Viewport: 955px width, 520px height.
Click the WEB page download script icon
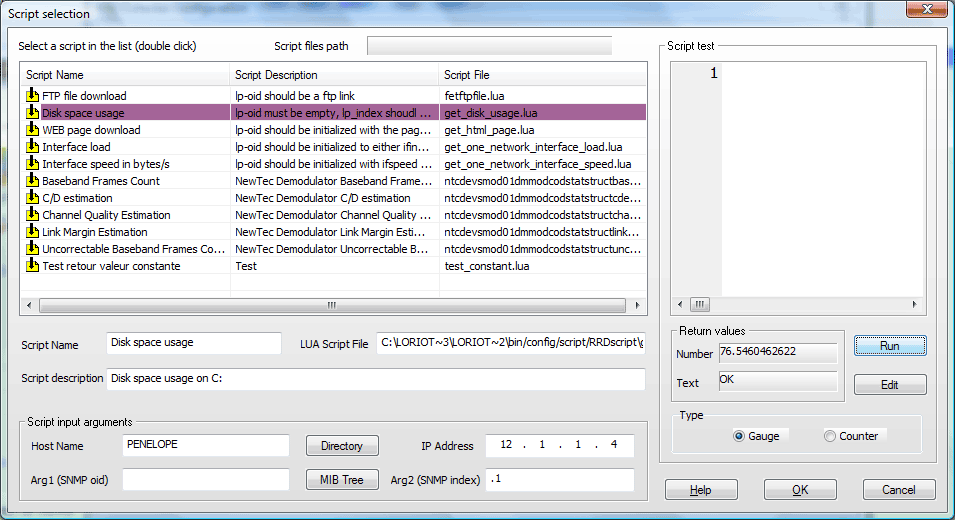click(32, 129)
